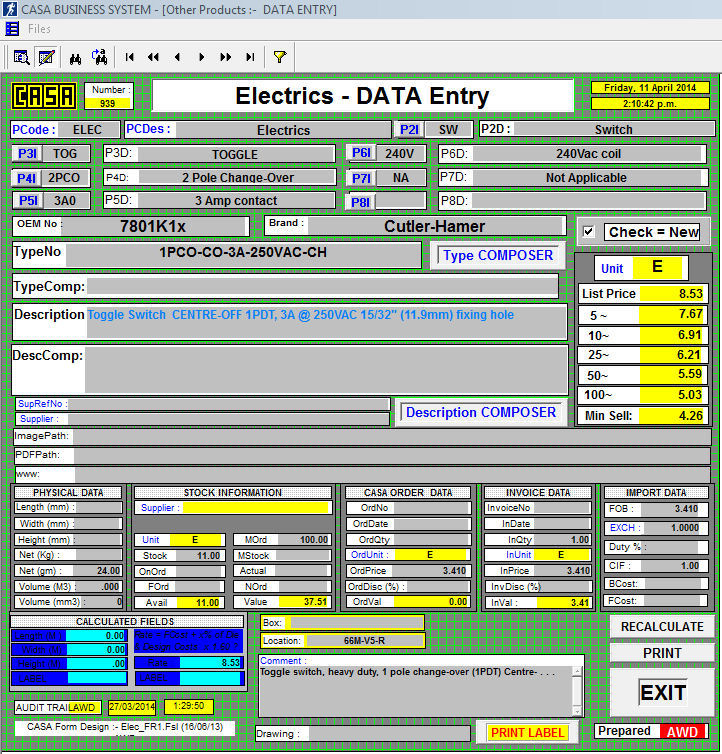This screenshot has width=722, height=754.
Task: Open Find with the binoculars icon
Action: tap(76, 58)
